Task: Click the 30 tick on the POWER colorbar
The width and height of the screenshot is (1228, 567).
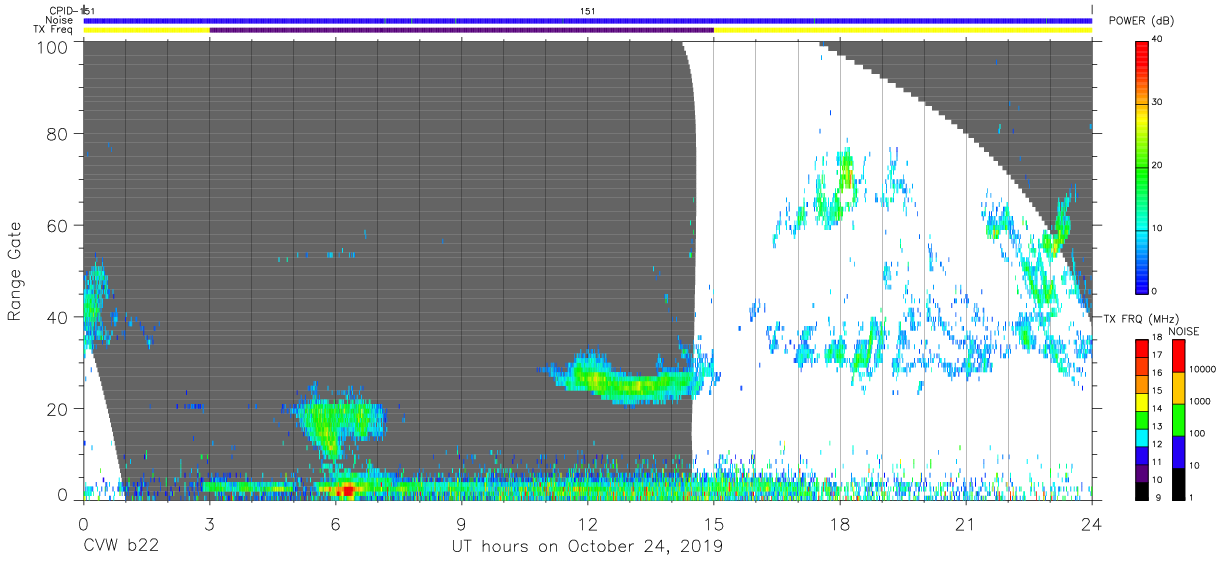Action: tap(1158, 102)
